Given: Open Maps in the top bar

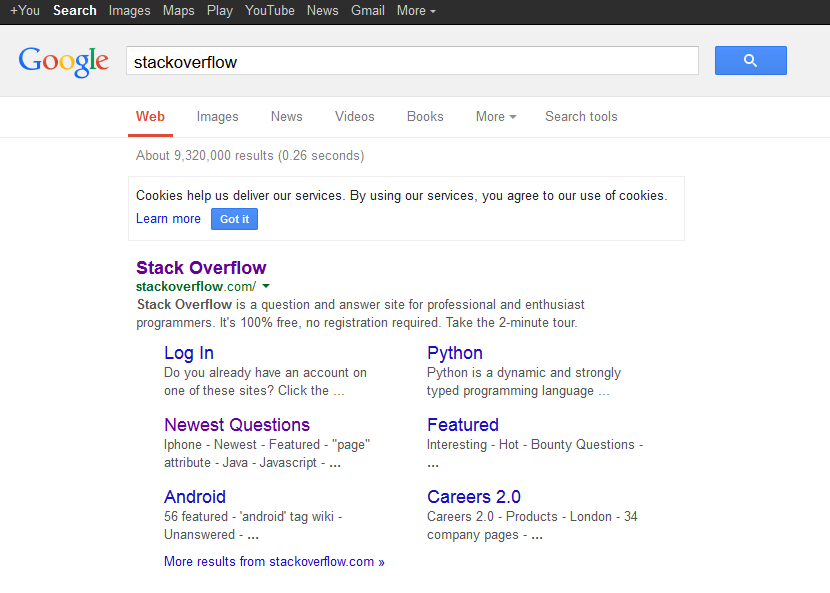Looking at the screenshot, I should (x=178, y=11).
